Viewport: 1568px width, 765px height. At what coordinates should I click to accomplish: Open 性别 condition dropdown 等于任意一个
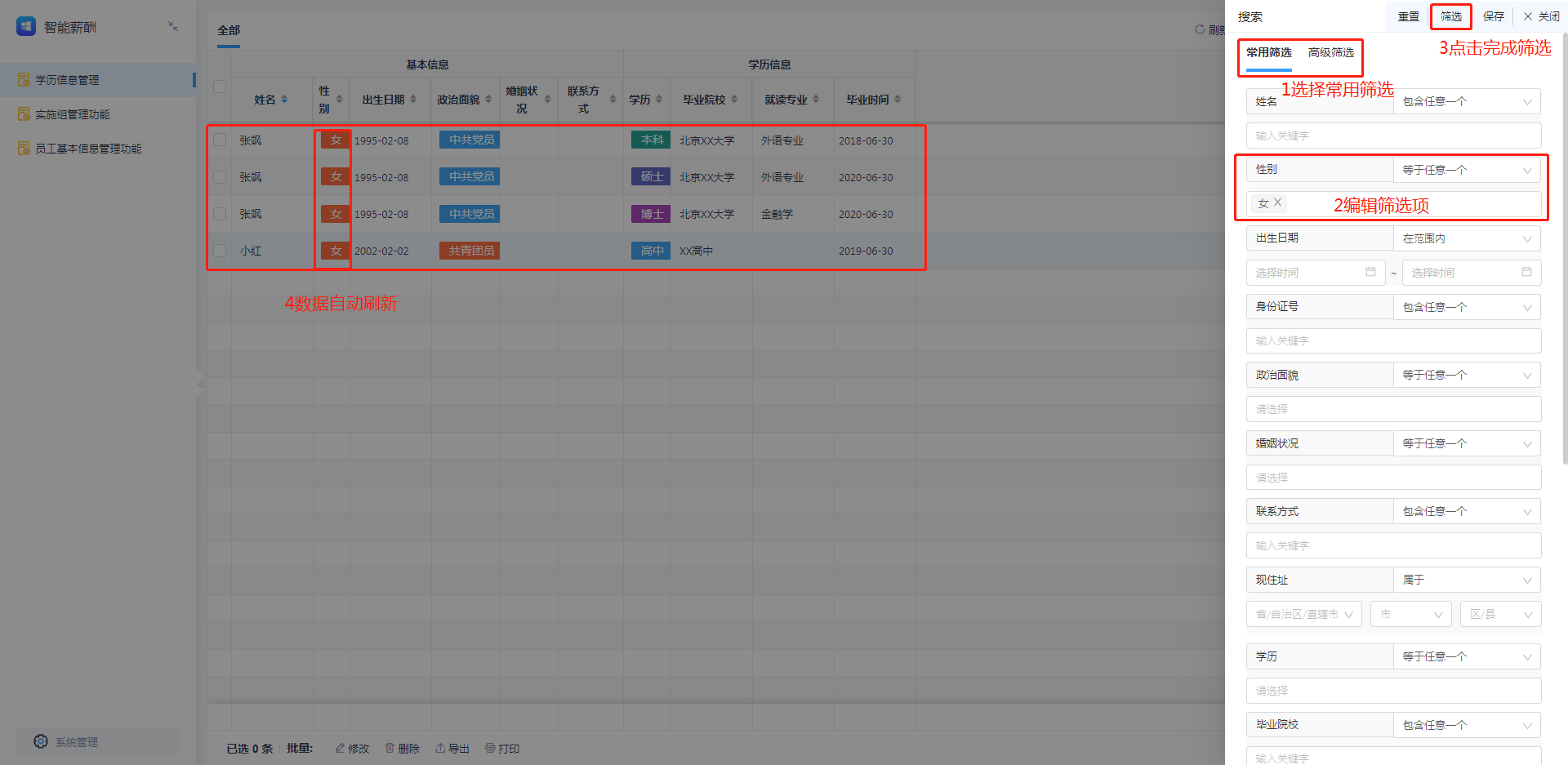pyautogui.click(x=1468, y=170)
